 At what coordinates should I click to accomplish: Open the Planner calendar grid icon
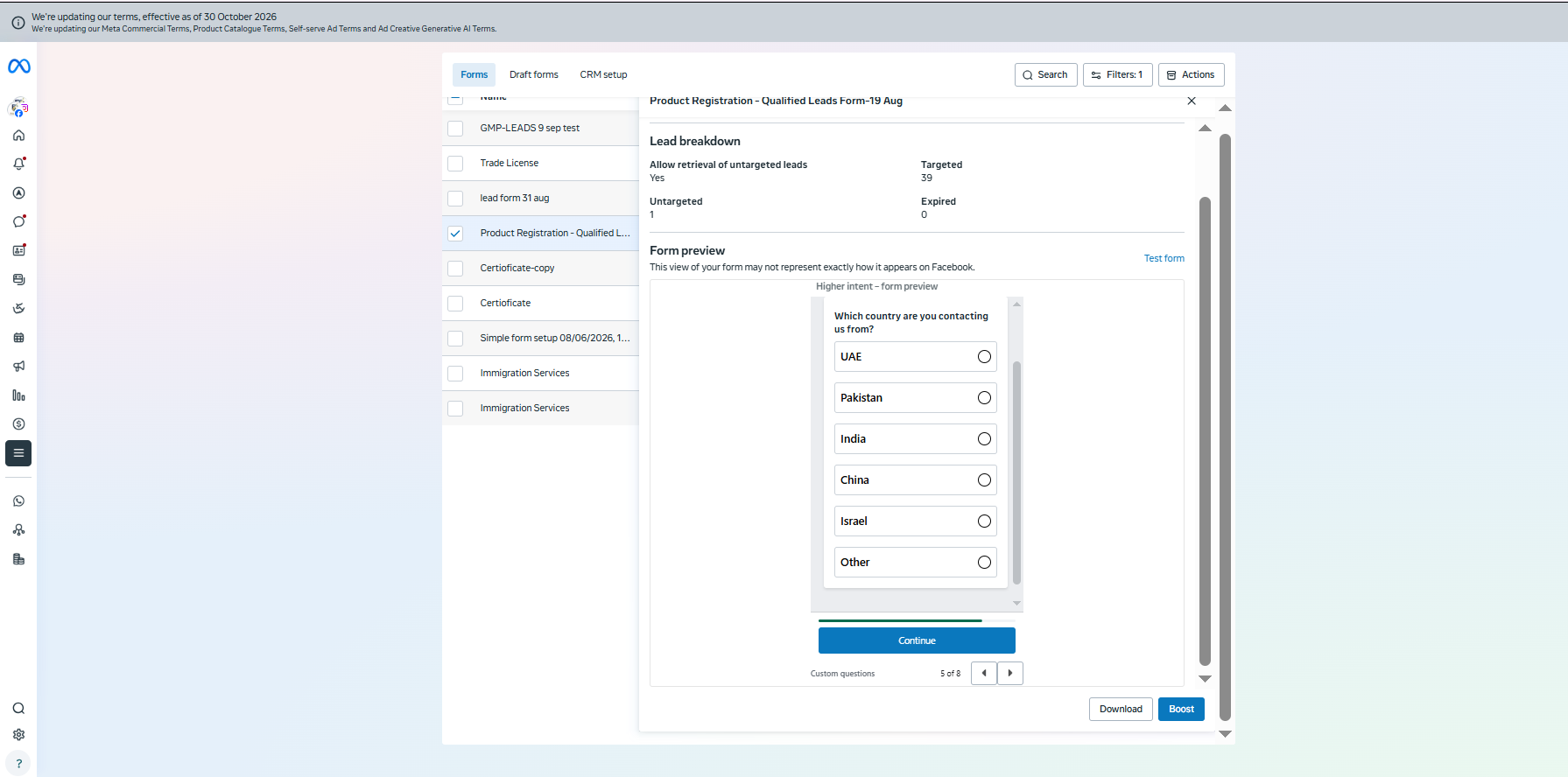point(18,338)
